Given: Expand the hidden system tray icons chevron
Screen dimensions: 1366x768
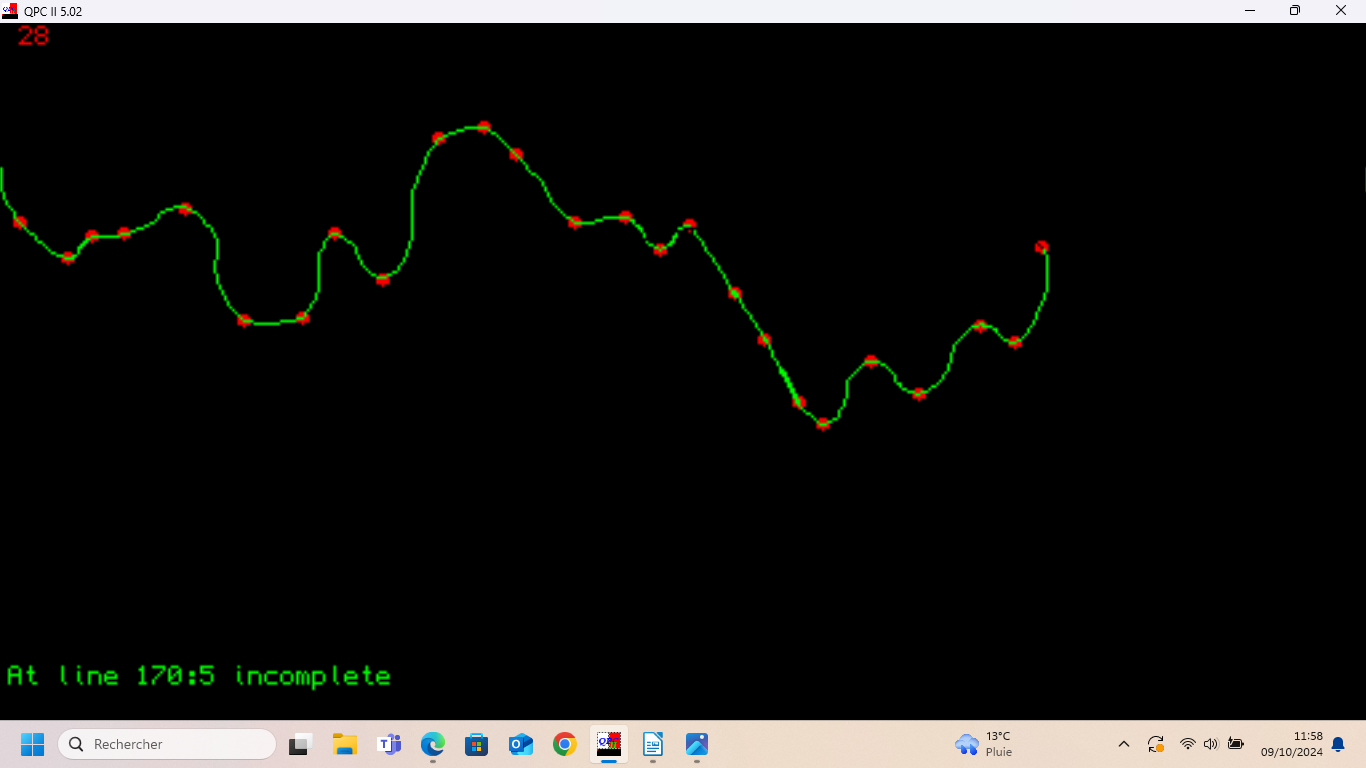Looking at the screenshot, I should point(1124,744).
